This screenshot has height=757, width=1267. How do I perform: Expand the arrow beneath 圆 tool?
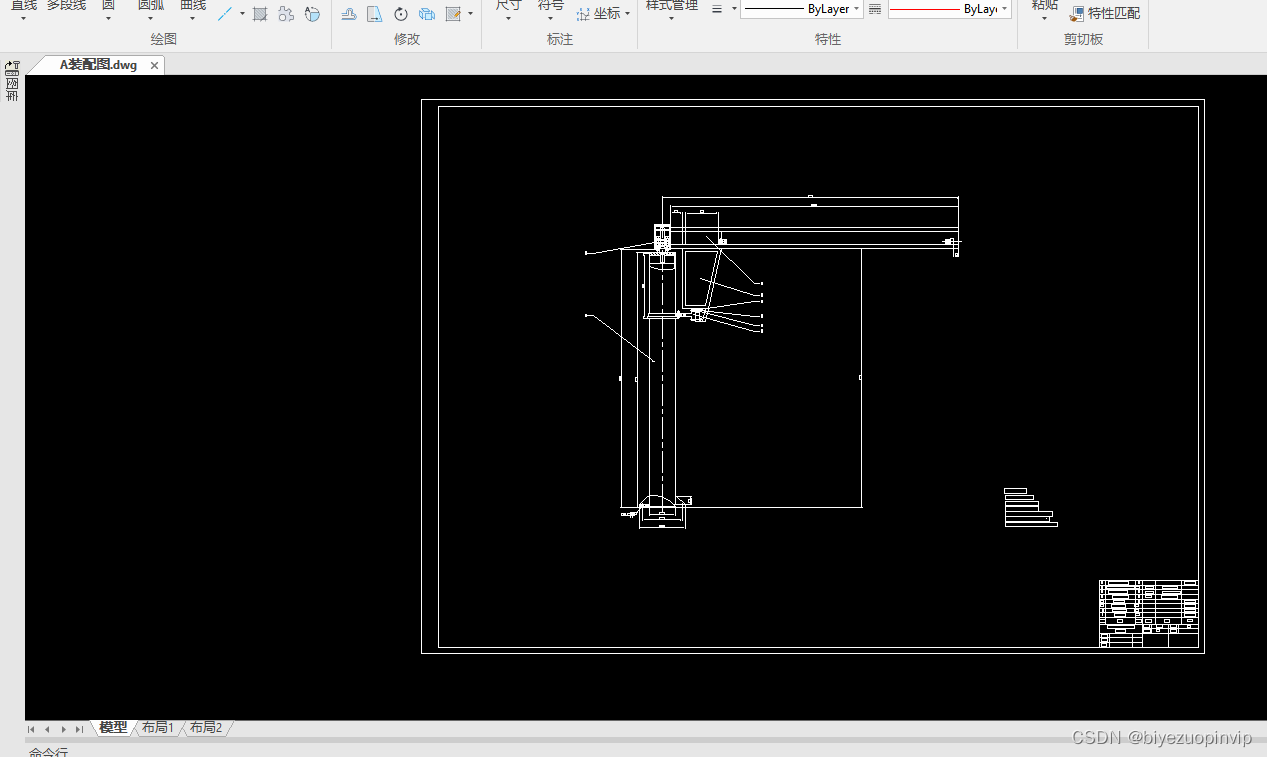tap(108, 18)
